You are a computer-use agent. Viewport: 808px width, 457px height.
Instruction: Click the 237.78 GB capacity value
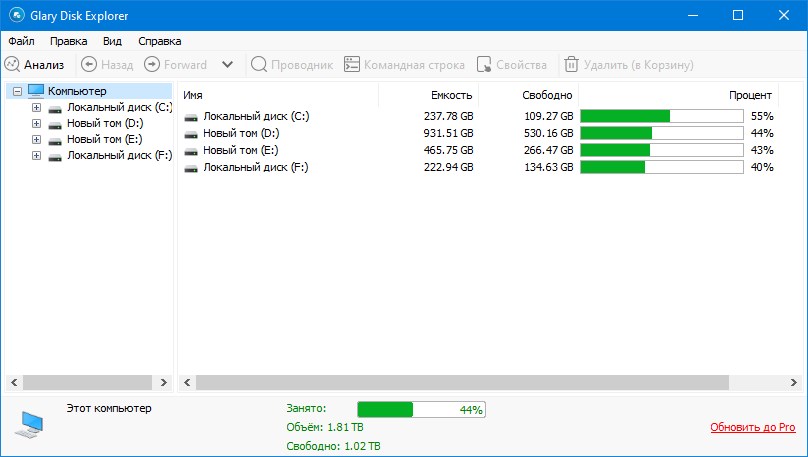448,116
